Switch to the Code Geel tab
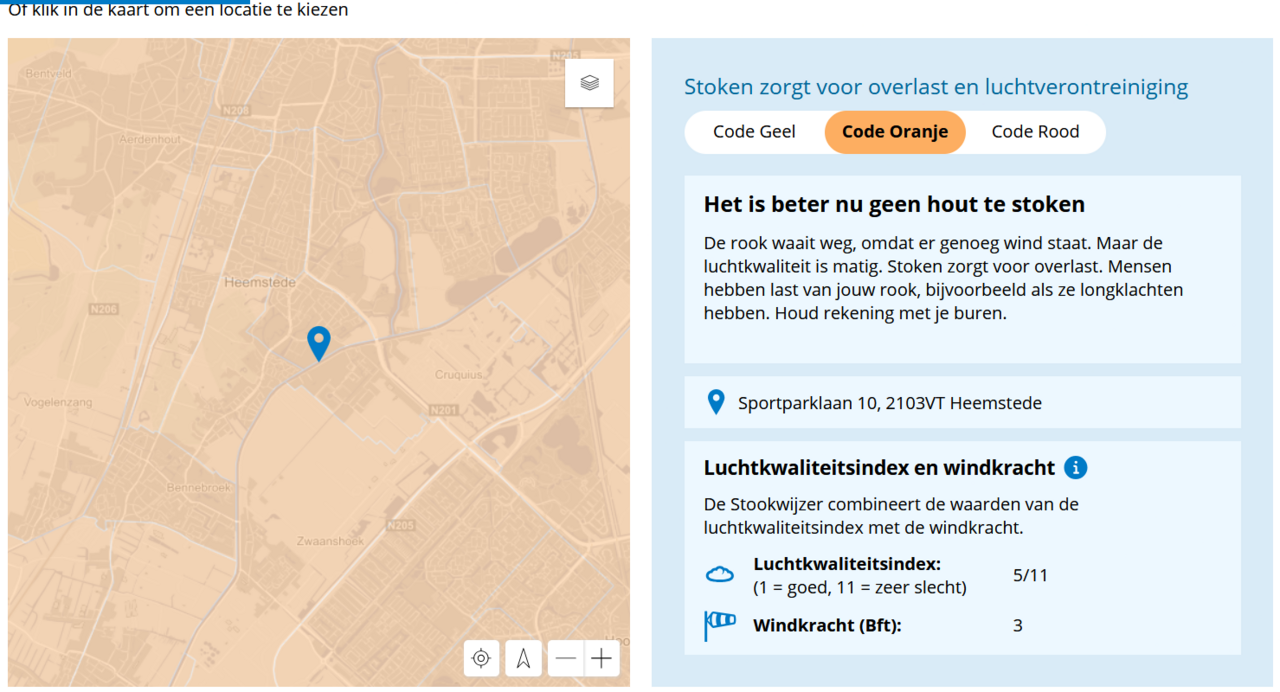The width and height of the screenshot is (1280, 692). click(755, 131)
